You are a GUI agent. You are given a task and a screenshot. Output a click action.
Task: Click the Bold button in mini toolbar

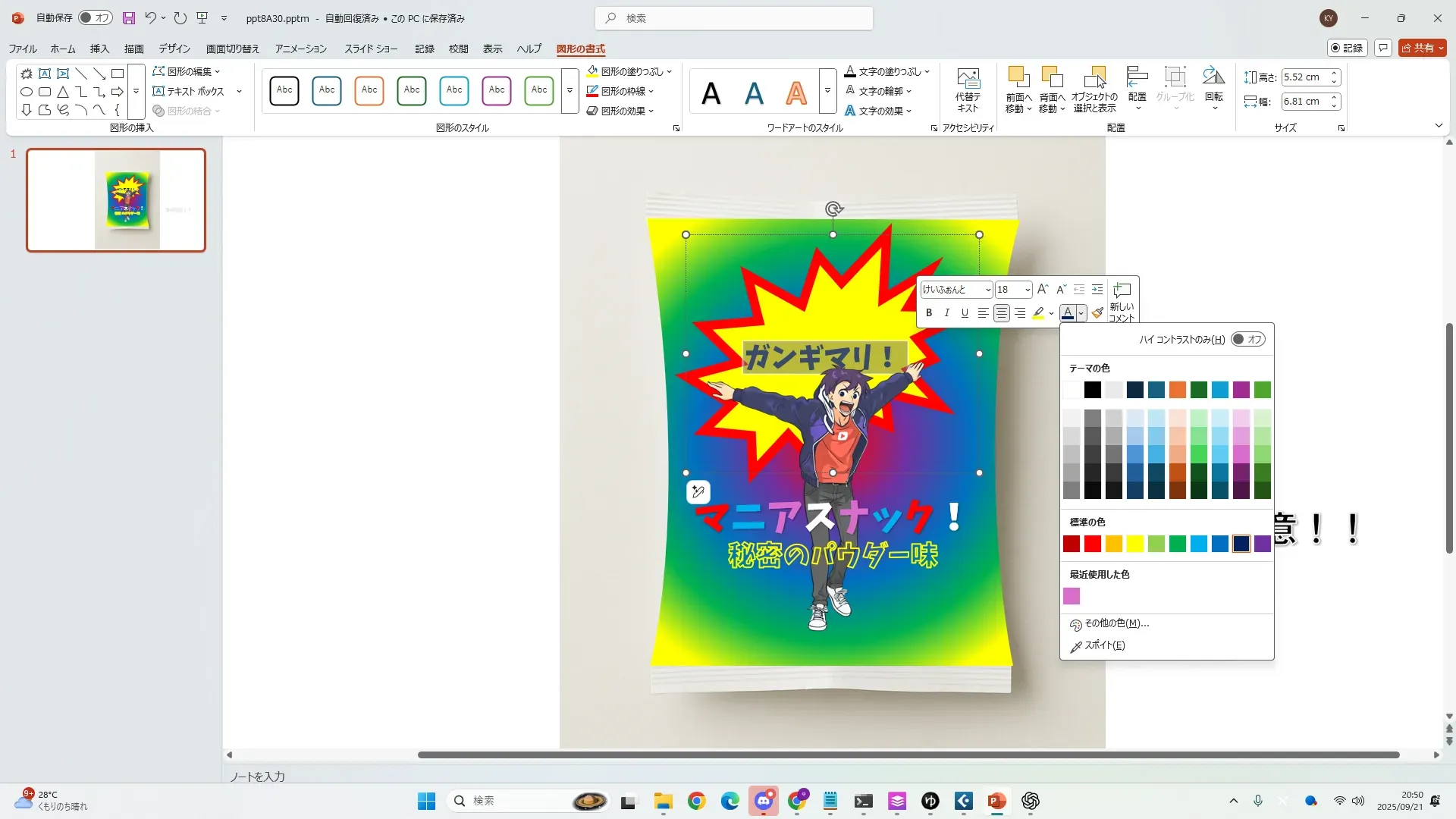(x=928, y=313)
